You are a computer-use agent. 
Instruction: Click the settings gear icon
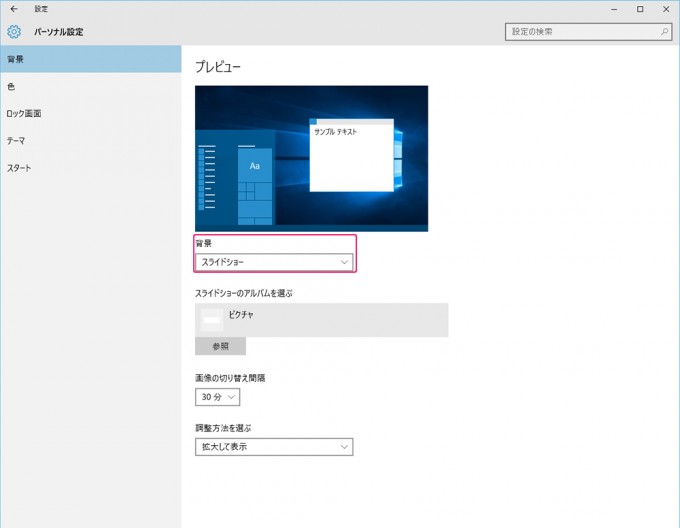coord(14,32)
